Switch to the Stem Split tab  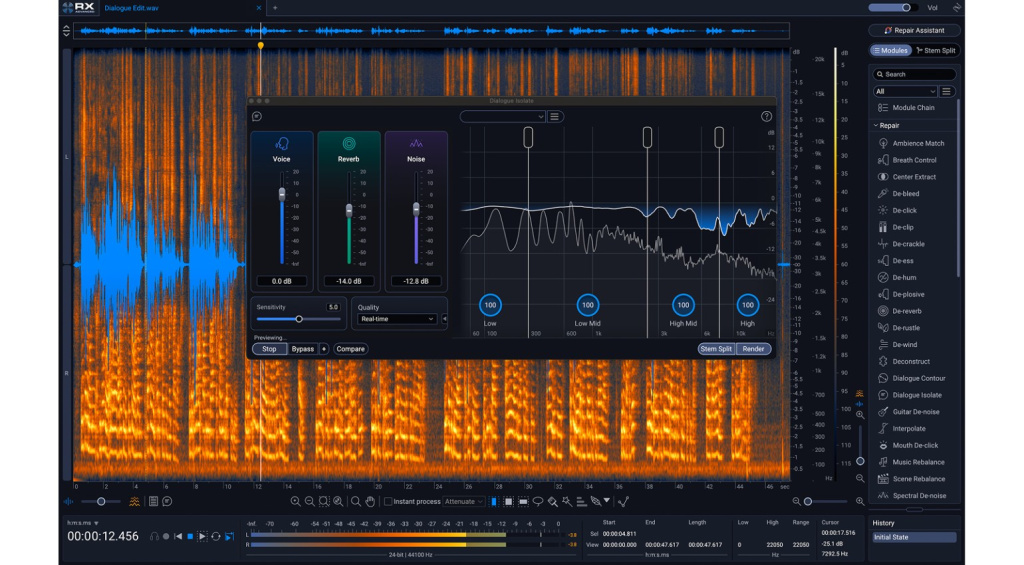click(x=936, y=50)
